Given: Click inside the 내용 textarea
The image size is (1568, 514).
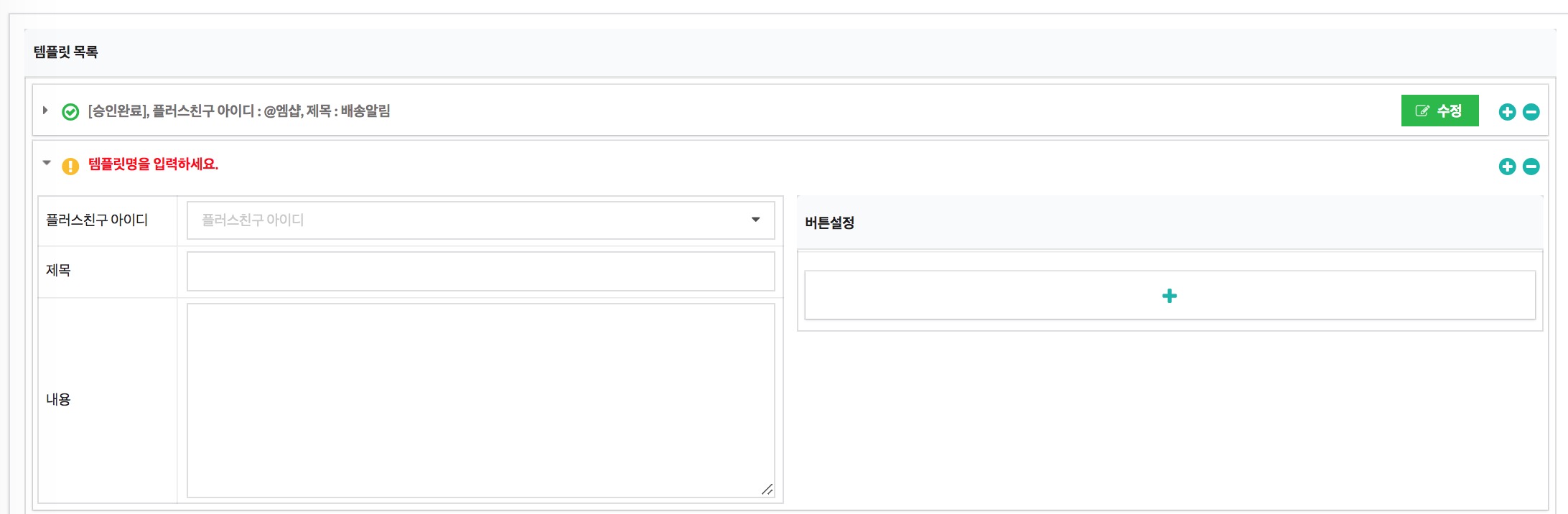Looking at the screenshot, I should pyautogui.click(x=480, y=400).
